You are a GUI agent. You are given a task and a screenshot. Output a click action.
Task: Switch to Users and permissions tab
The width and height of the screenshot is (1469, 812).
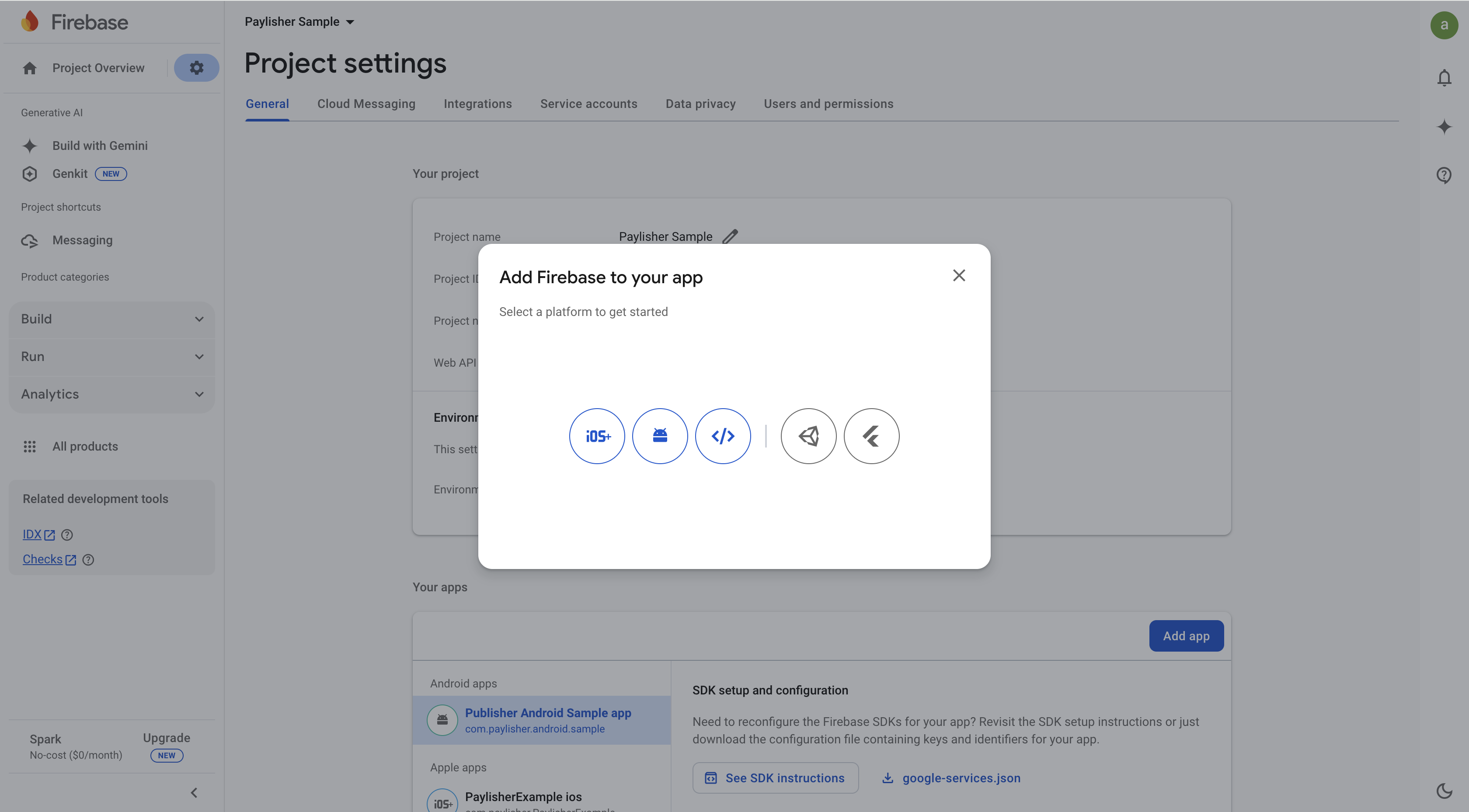(x=828, y=104)
